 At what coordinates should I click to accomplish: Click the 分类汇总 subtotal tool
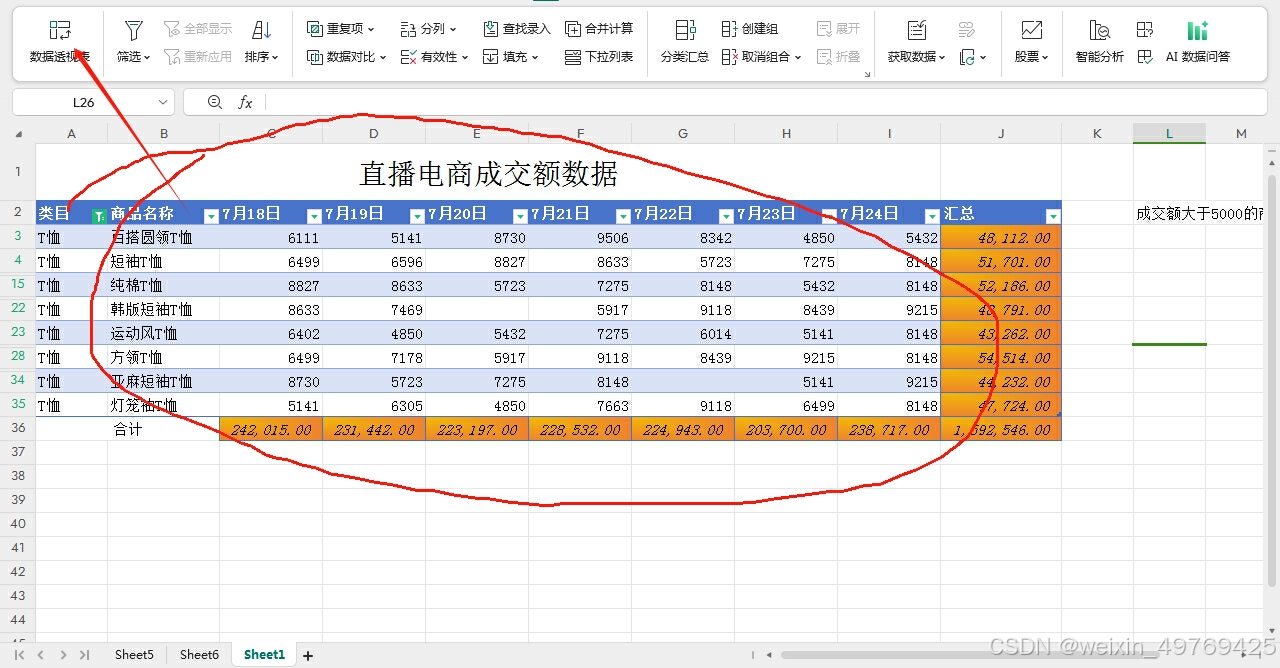[685, 42]
